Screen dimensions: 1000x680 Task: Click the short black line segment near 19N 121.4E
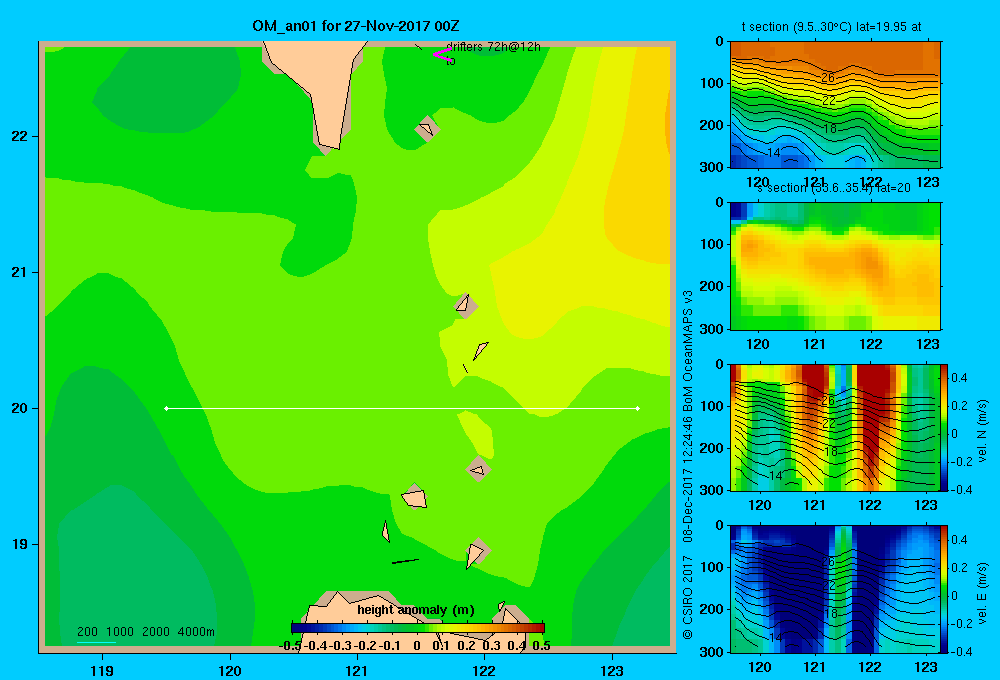(x=405, y=561)
